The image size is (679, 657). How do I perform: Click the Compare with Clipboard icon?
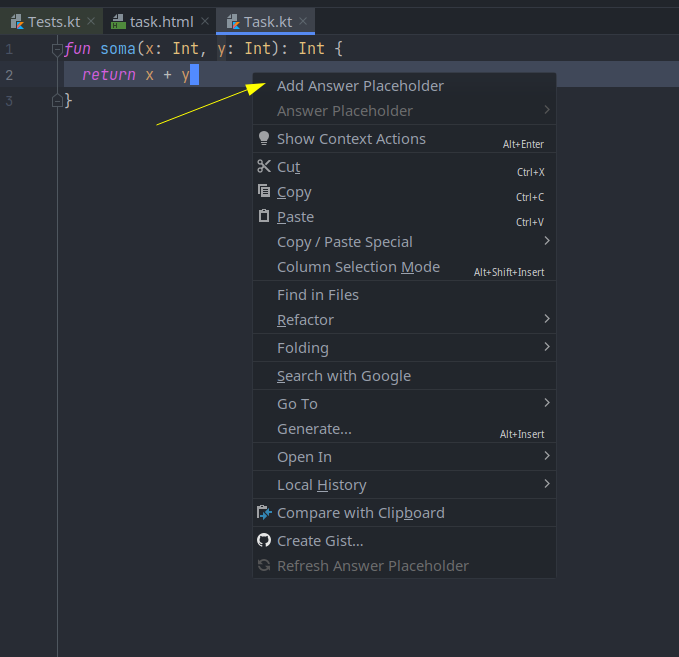click(264, 513)
